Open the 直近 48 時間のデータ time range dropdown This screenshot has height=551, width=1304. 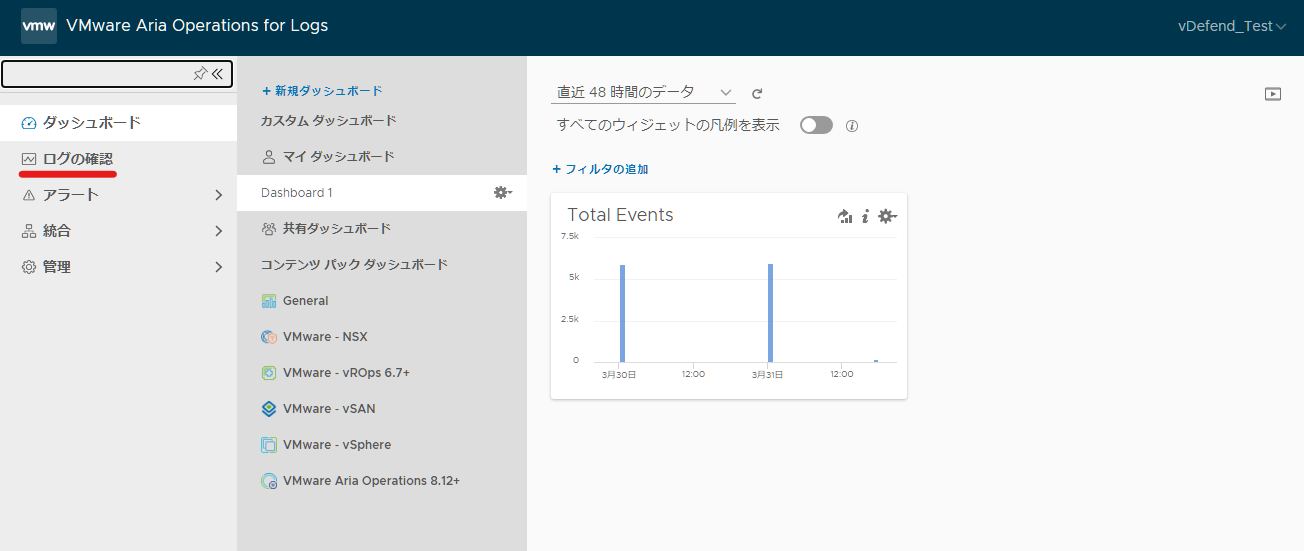643,92
